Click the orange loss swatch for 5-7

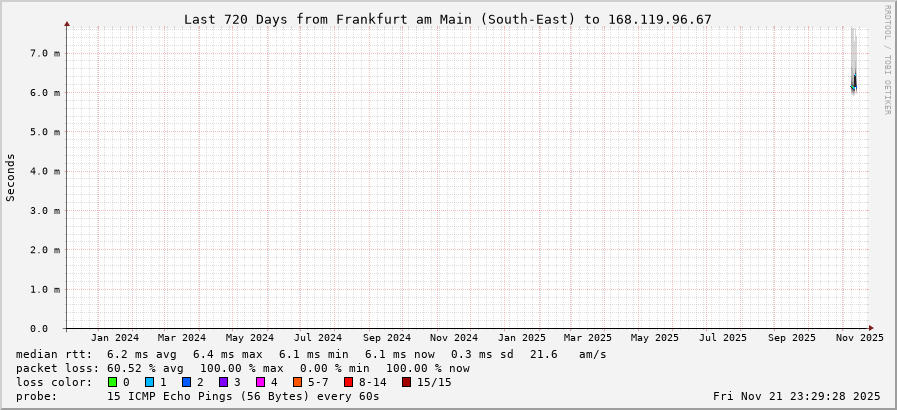tap(297, 382)
